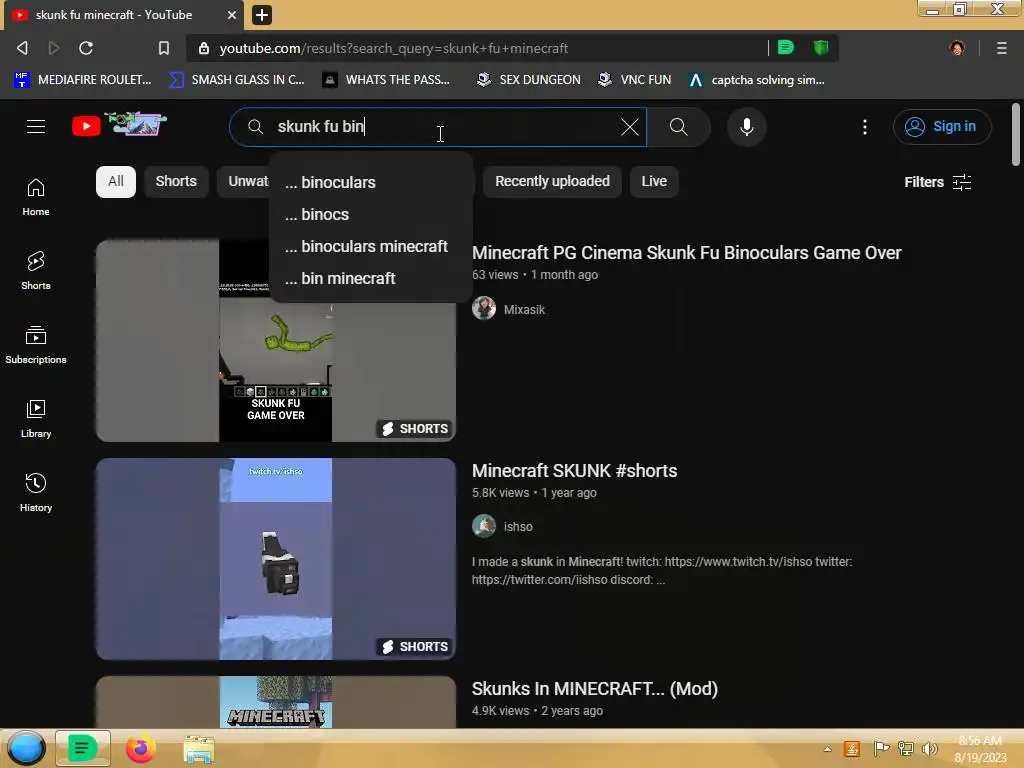This screenshot has height=768, width=1024.
Task: Start voice search with the microphone icon
Action: (746, 127)
